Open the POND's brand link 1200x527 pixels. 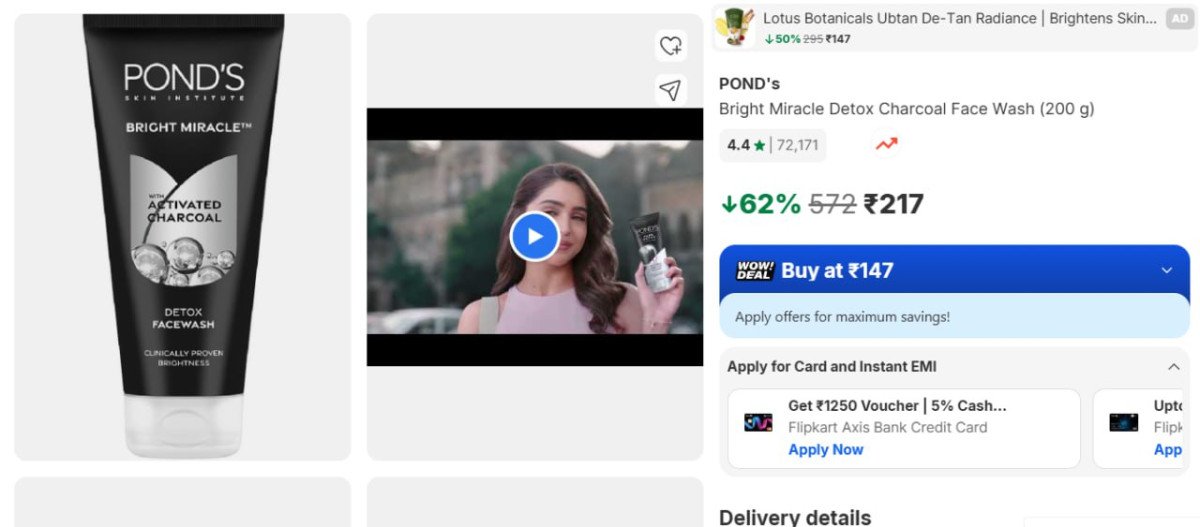749,84
